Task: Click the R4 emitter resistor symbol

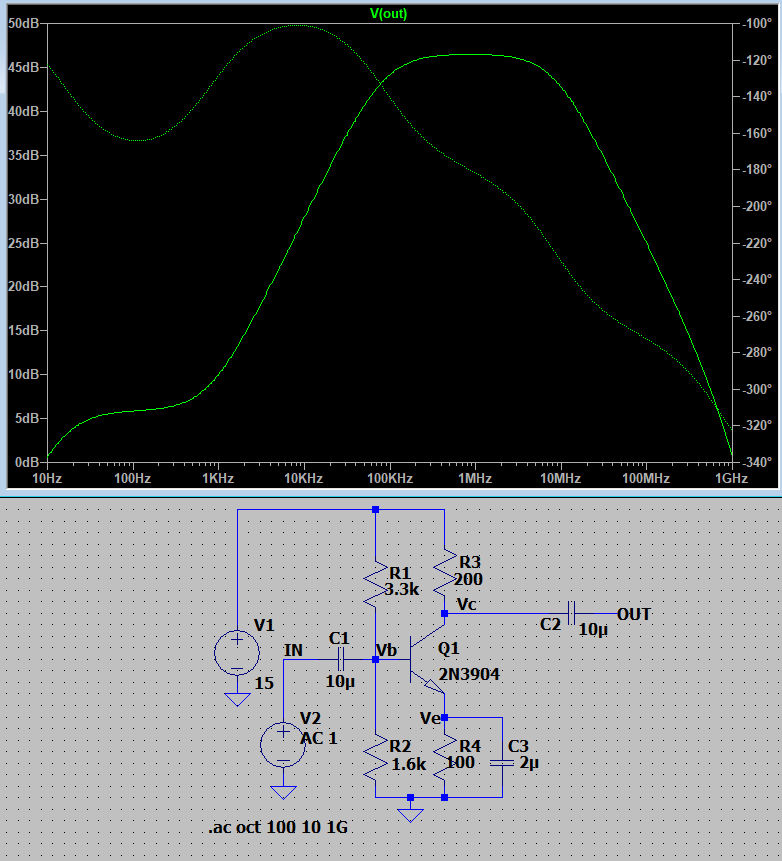Action: pyautogui.click(x=444, y=762)
